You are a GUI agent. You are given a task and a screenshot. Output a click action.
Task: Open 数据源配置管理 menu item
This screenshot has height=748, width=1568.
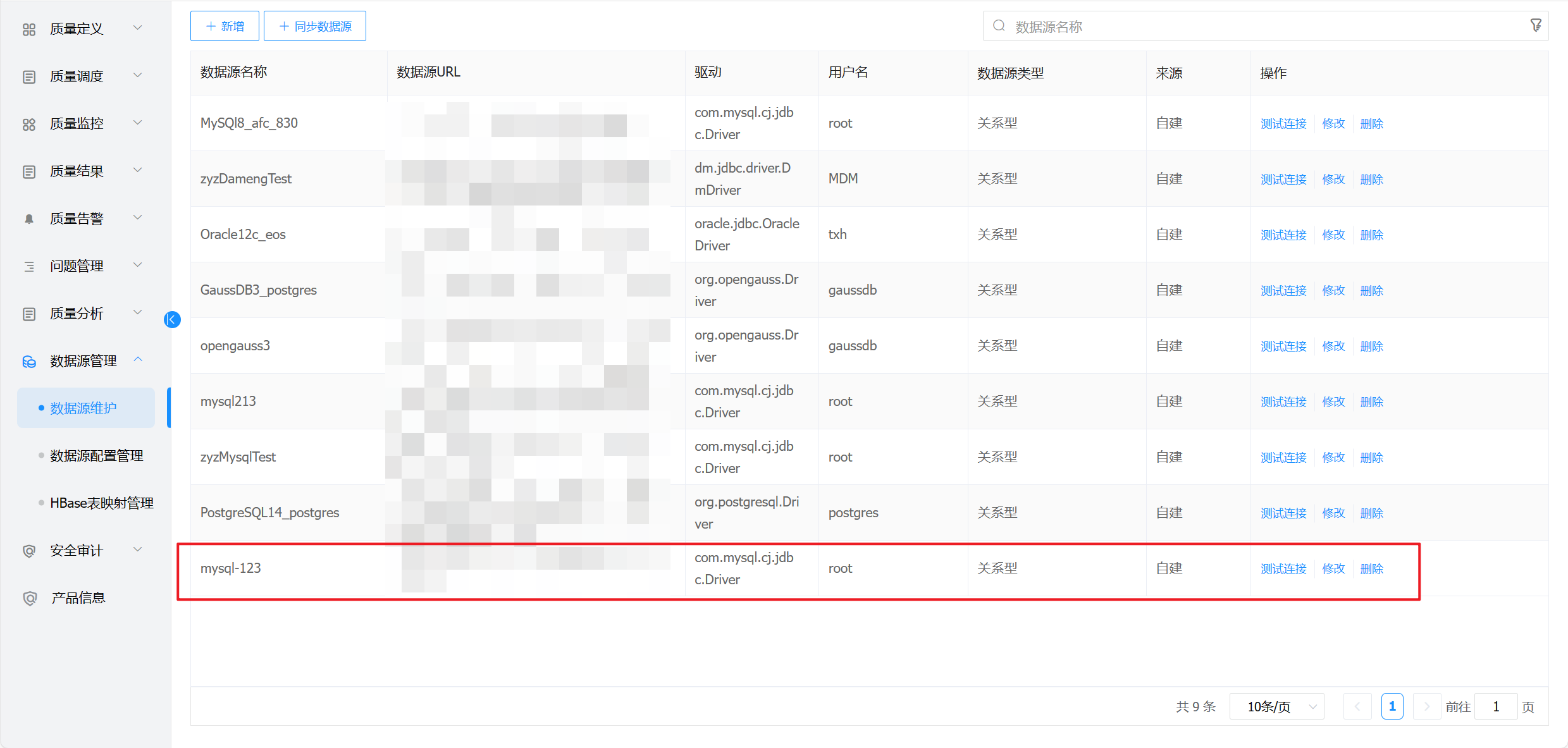pos(96,456)
